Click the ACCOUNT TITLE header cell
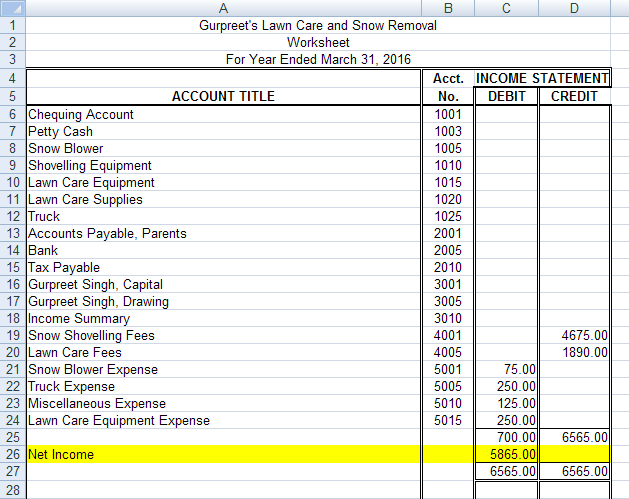Screen dimensions: 629x499 (223, 97)
